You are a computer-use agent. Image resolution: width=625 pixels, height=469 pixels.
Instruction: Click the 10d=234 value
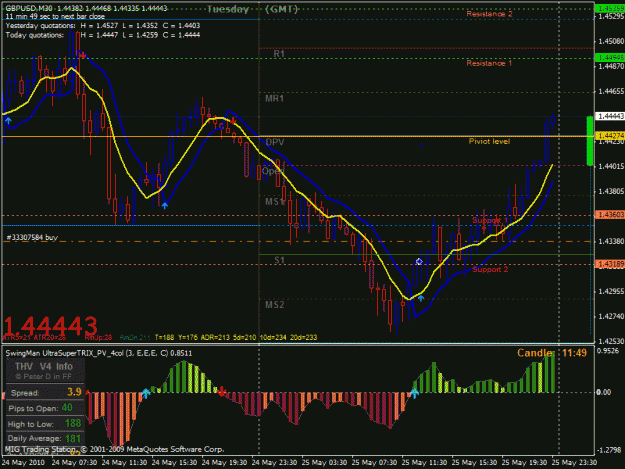click(x=273, y=338)
